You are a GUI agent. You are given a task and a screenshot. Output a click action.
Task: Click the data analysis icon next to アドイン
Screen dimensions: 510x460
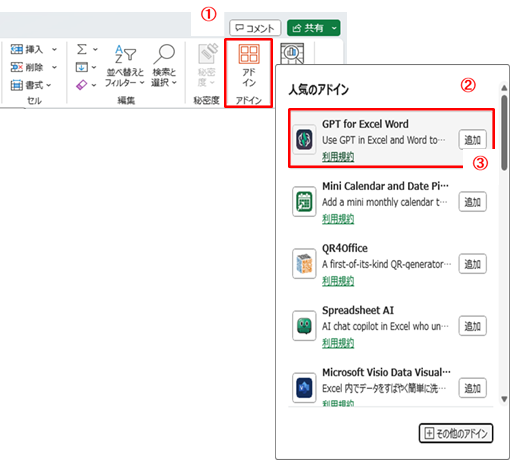click(x=292, y=53)
